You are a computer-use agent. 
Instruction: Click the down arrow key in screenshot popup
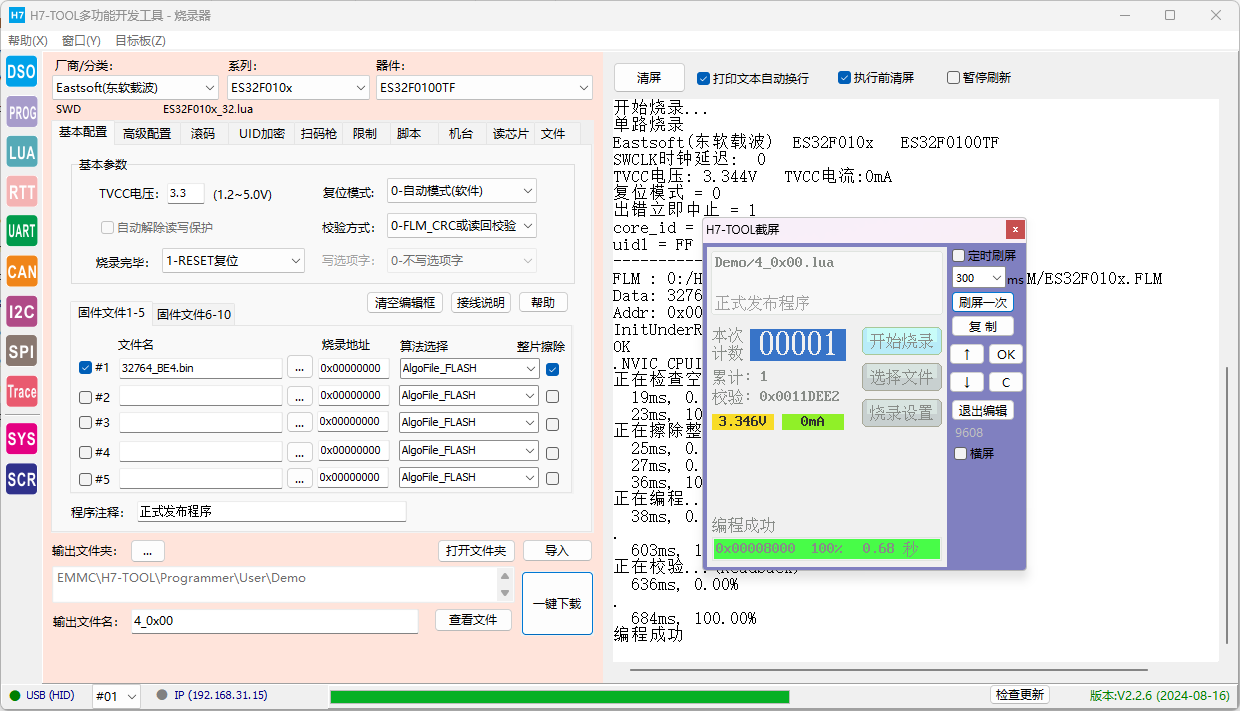point(967,382)
